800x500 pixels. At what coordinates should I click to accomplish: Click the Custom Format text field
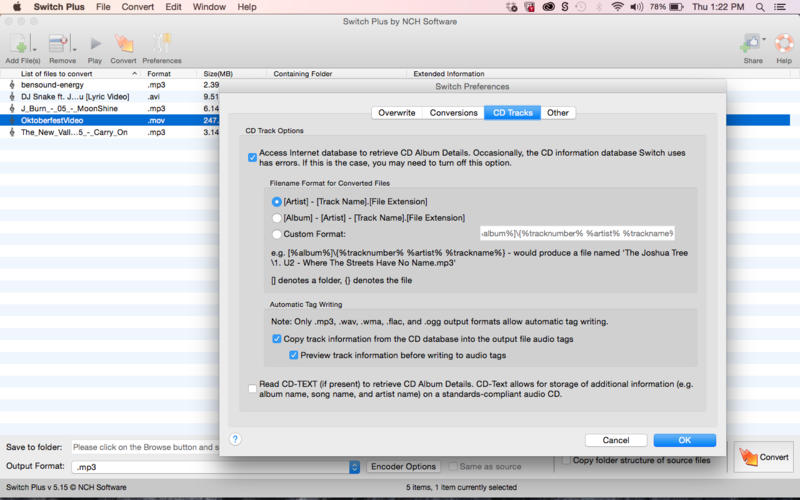577,233
